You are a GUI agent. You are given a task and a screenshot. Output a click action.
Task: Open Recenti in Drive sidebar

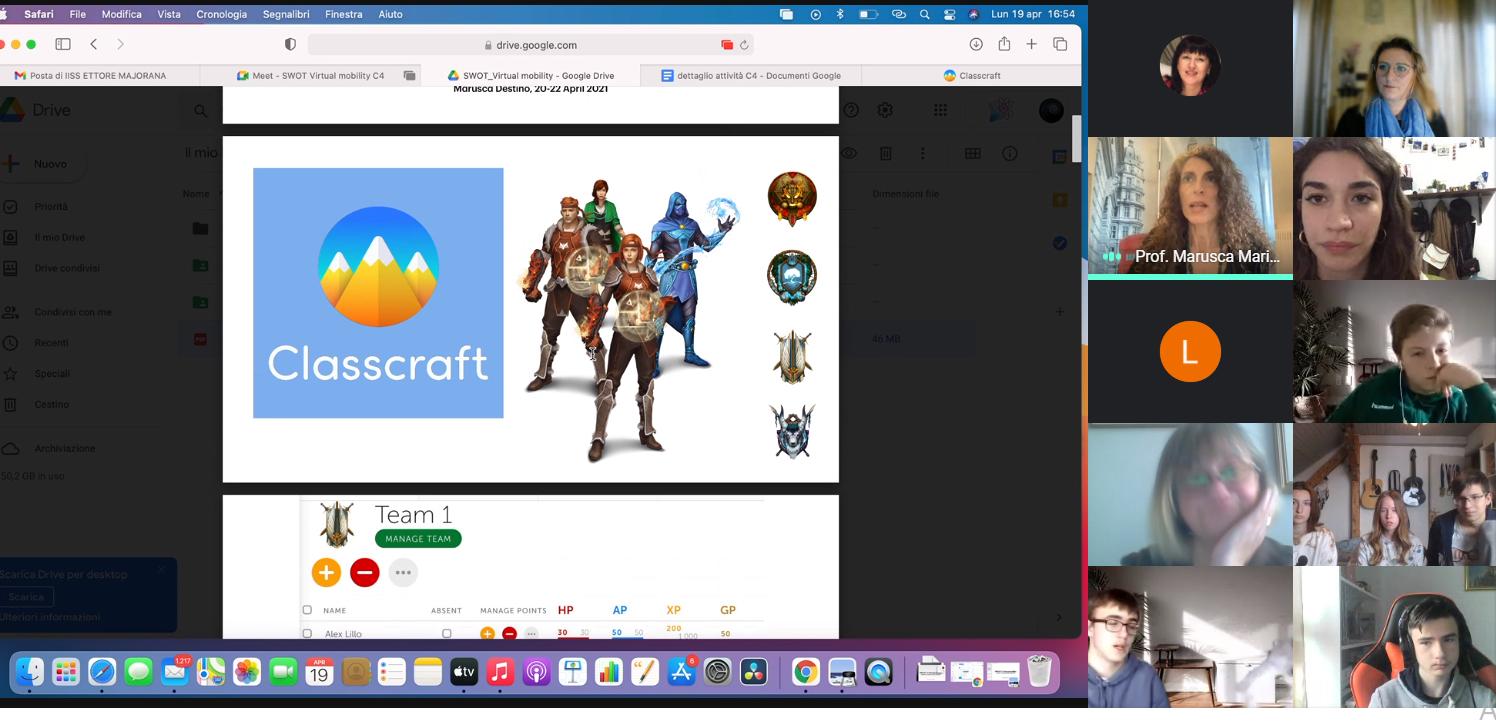51,343
